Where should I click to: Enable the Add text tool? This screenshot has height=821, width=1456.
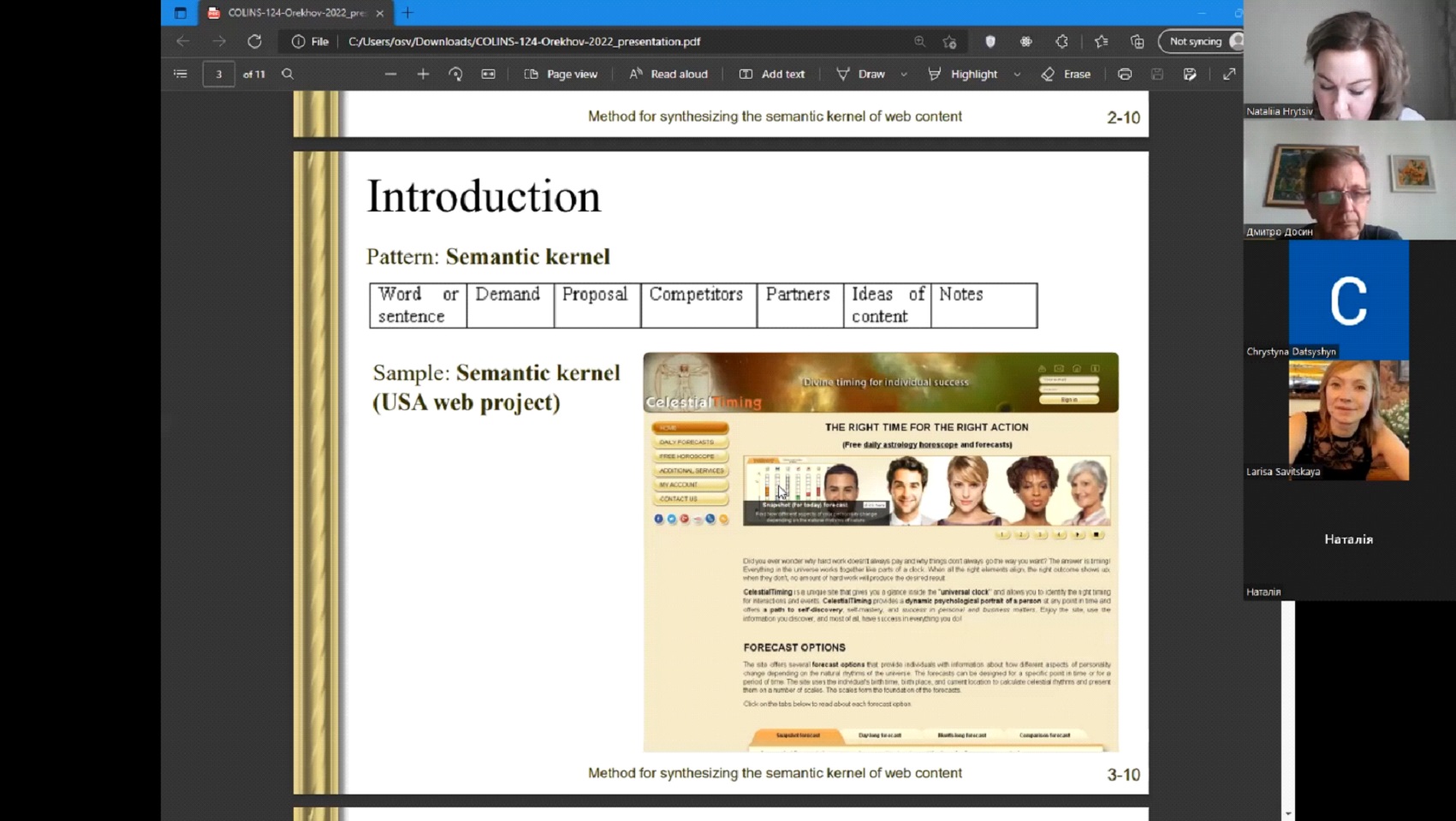pos(771,74)
